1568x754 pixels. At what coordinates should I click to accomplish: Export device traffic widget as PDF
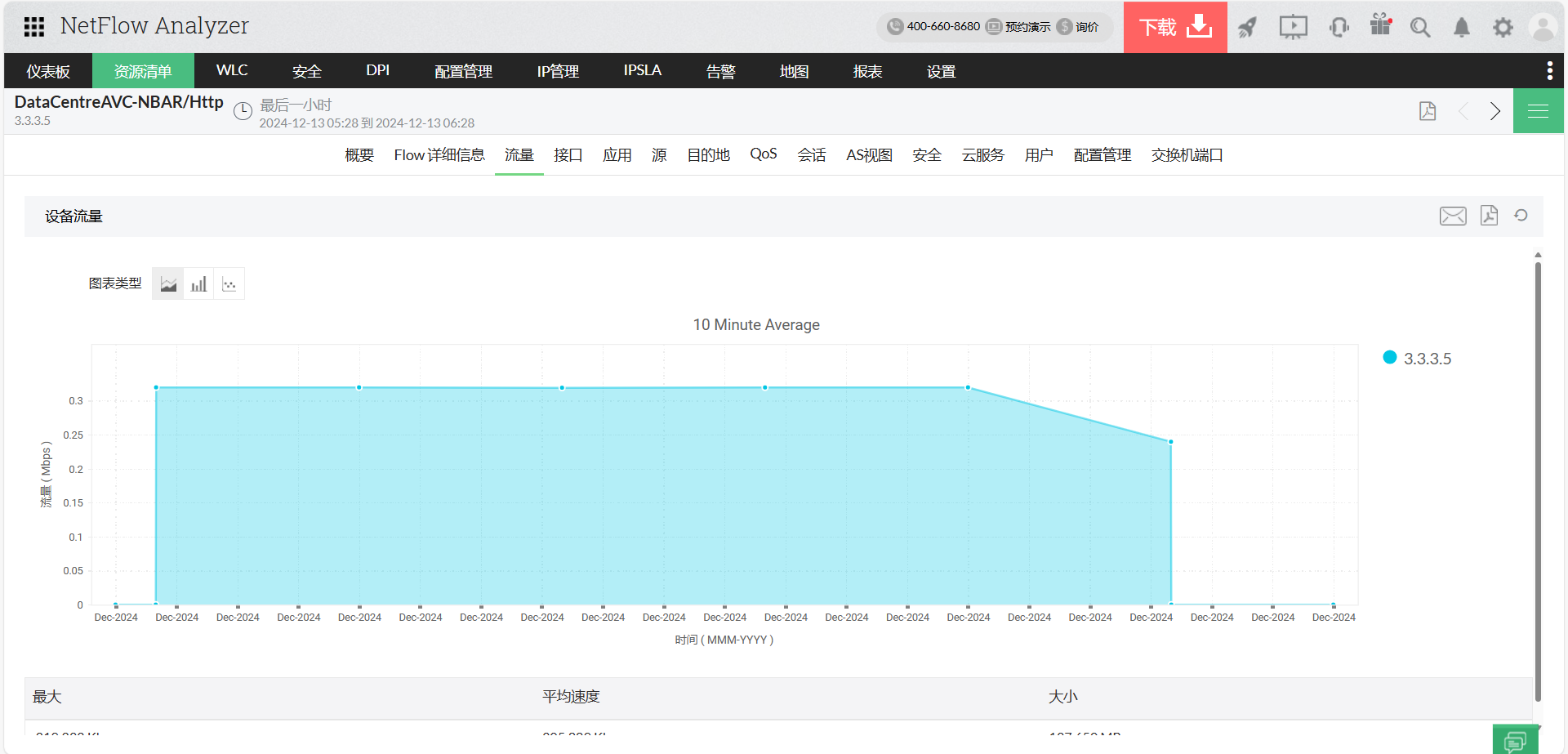(x=1489, y=216)
